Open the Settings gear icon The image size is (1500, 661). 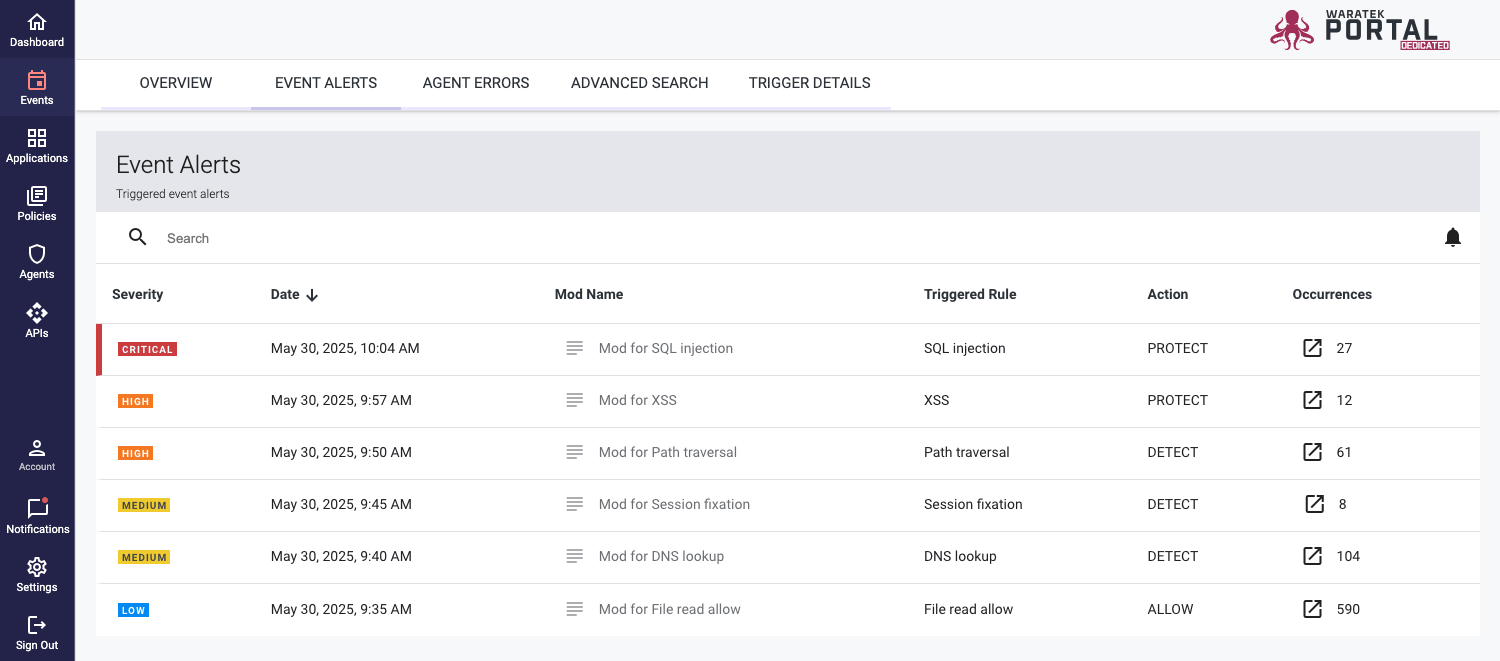[x=37, y=567]
